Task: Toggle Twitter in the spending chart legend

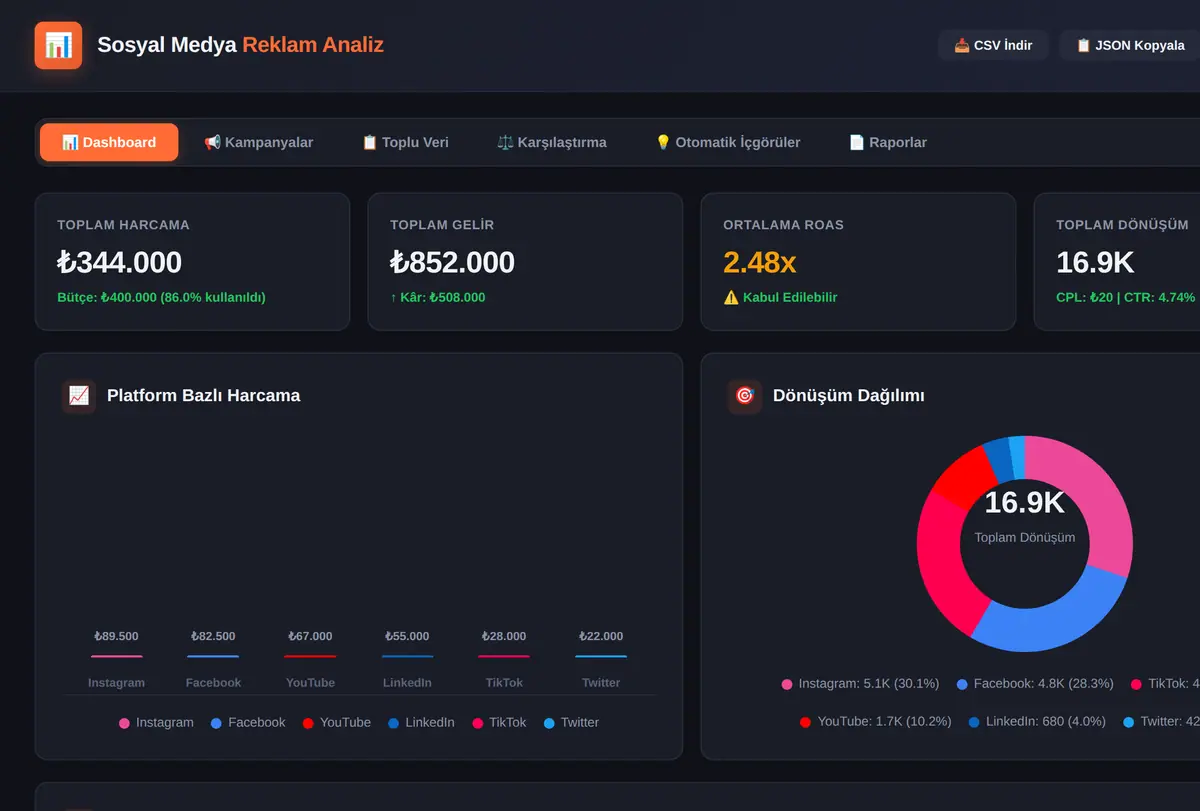Action: click(x=571, y=722)
